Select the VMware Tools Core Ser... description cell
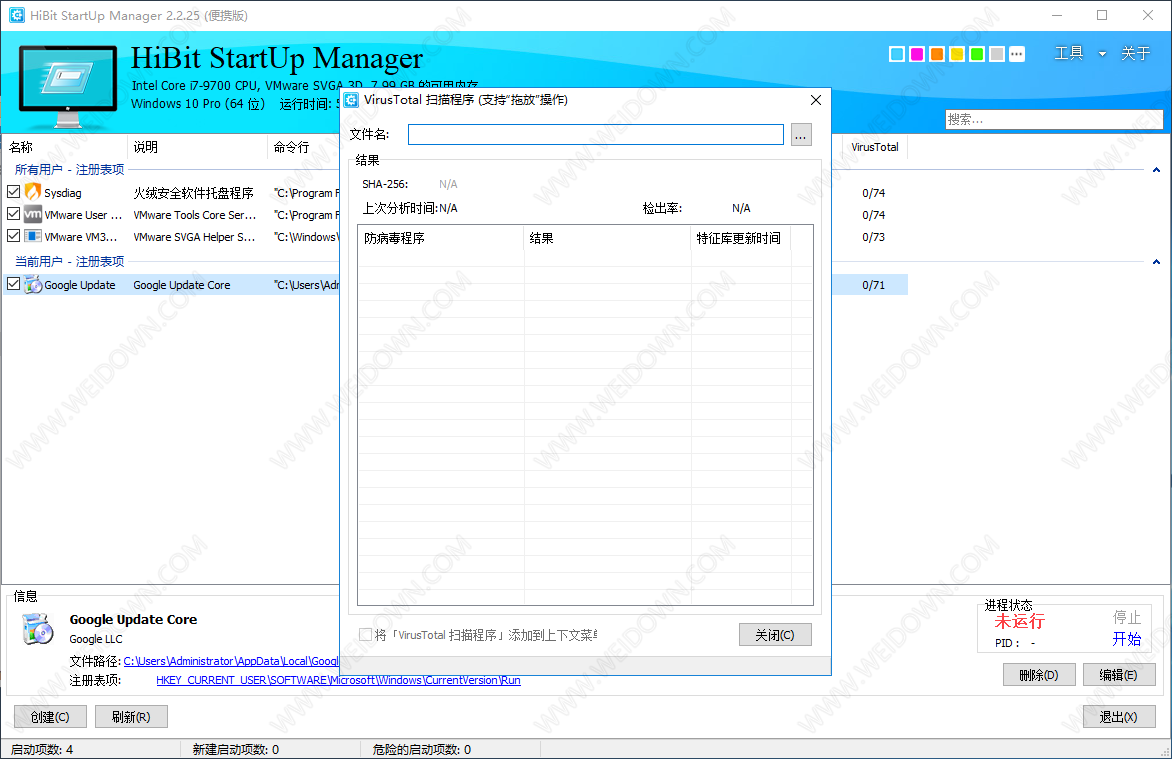 (195, 215)
